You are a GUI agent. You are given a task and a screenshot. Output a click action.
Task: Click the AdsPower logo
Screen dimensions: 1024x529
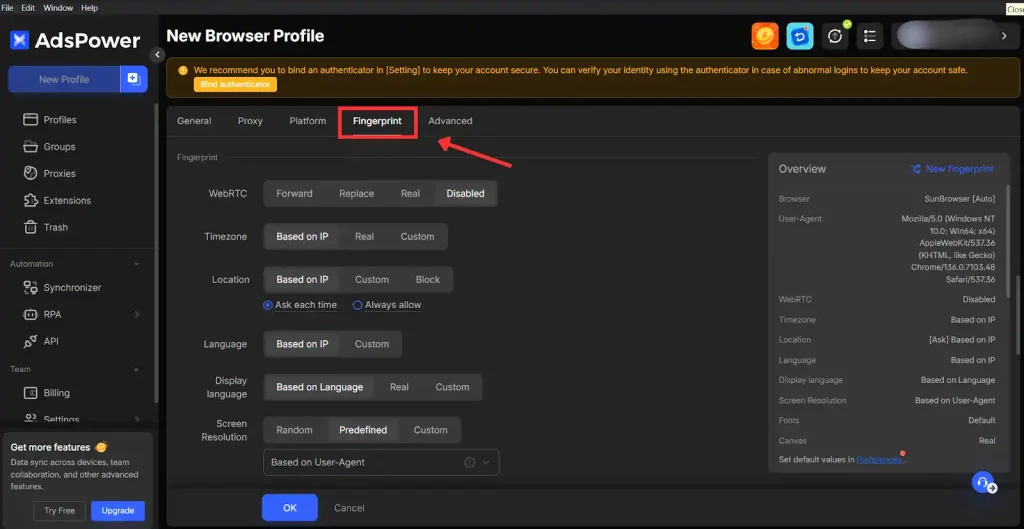tap(75, 40)
